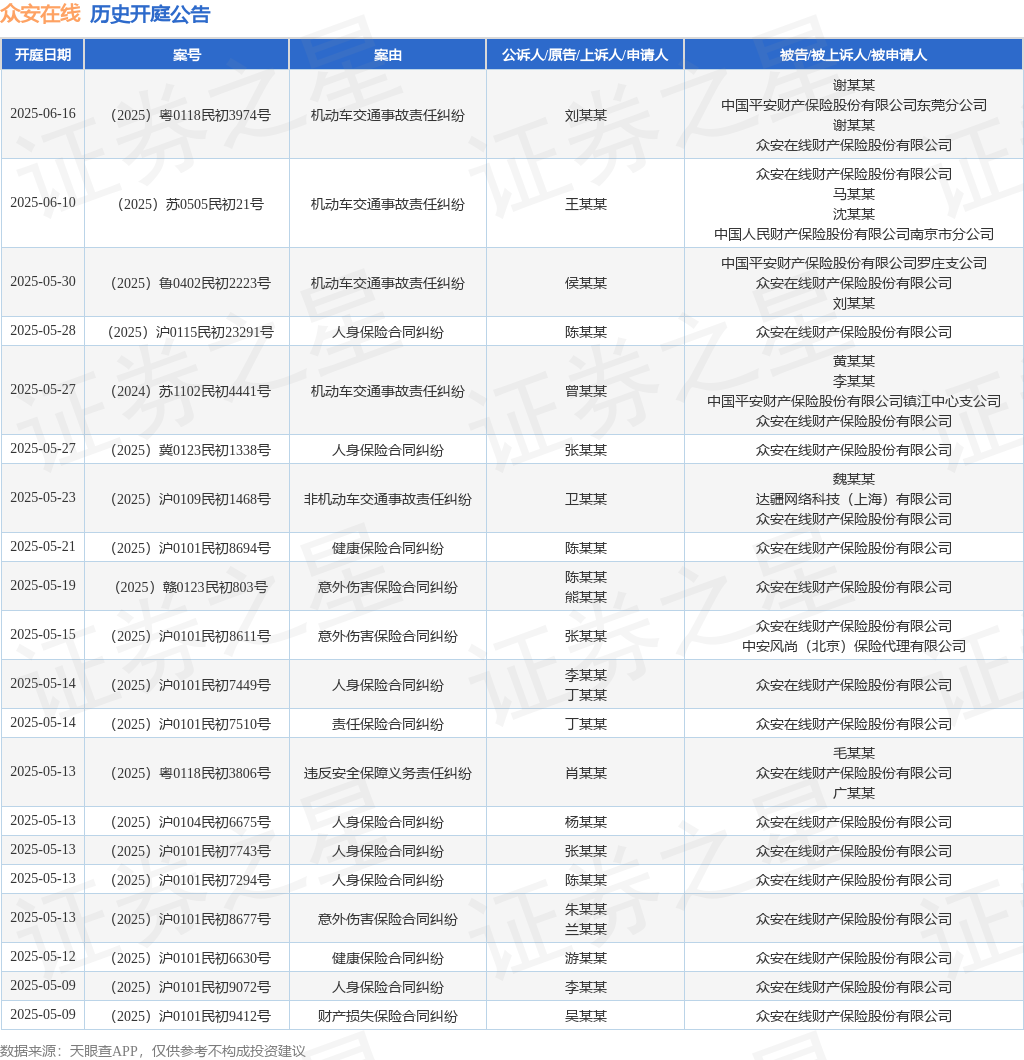
Task: Click the date 2025-05-28
Action: point(43,331)
